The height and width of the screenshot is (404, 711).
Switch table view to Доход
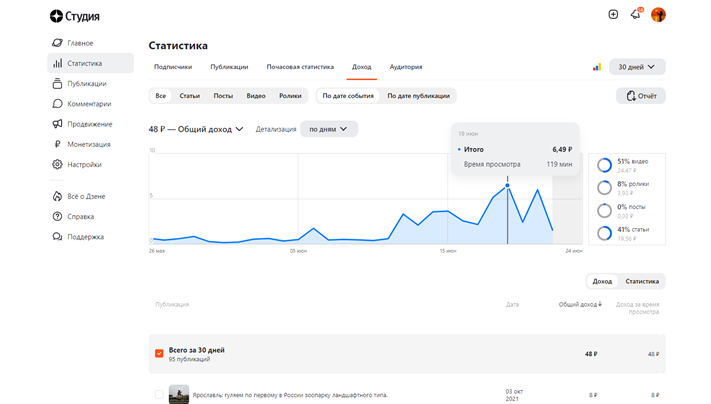click(602, 282)
